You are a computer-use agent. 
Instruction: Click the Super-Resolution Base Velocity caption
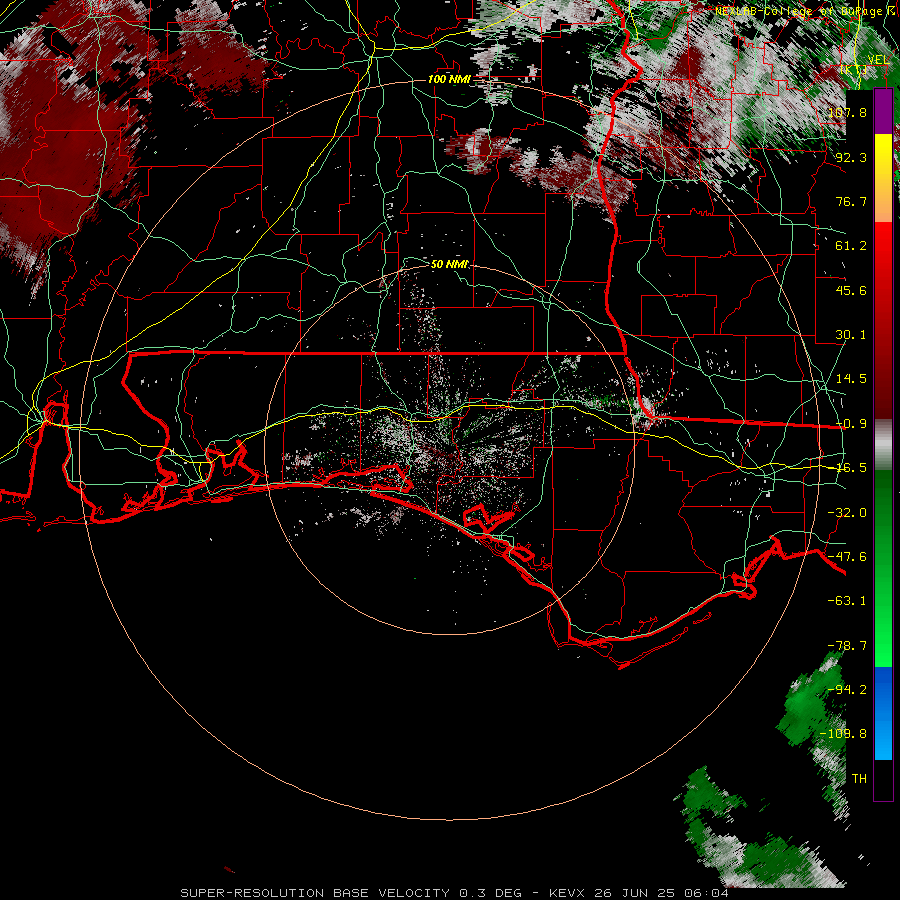455,893
